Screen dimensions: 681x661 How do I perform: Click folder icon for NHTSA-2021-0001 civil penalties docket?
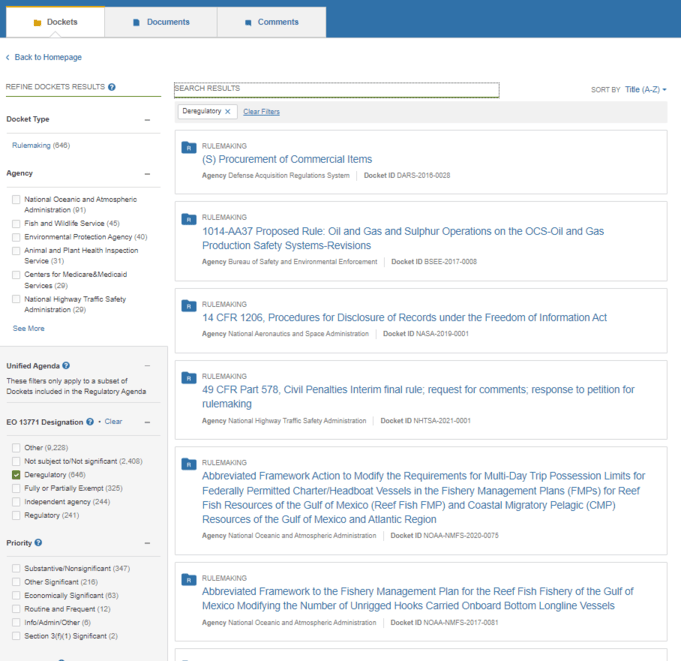coord(188,378)
